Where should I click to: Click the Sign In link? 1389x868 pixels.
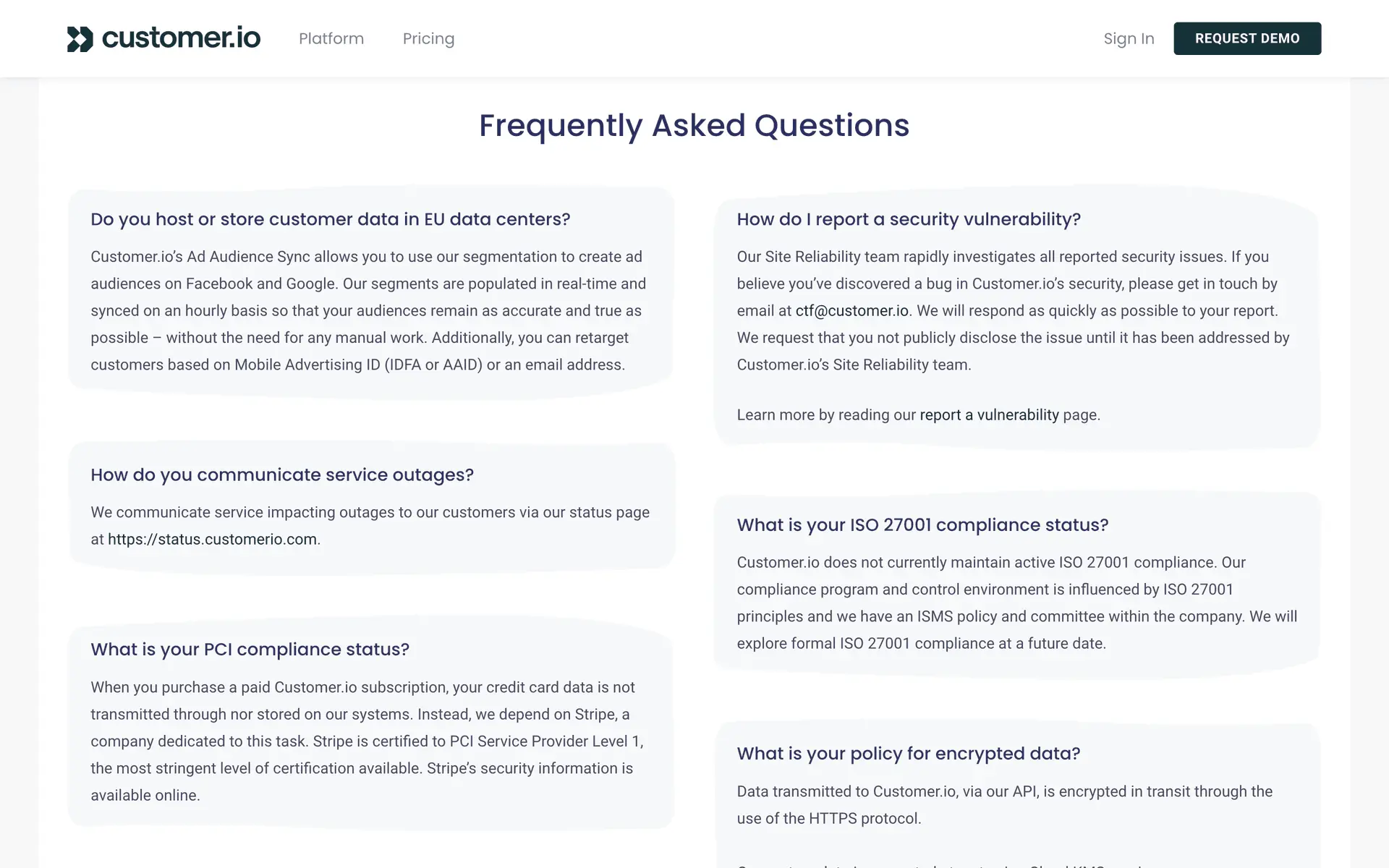pos(1129,38)
